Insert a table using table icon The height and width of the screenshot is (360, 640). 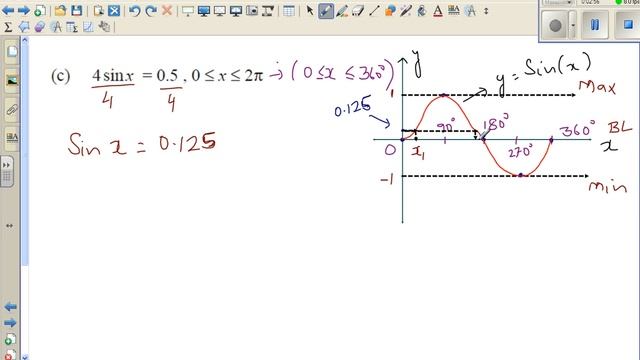coord(289,11)
